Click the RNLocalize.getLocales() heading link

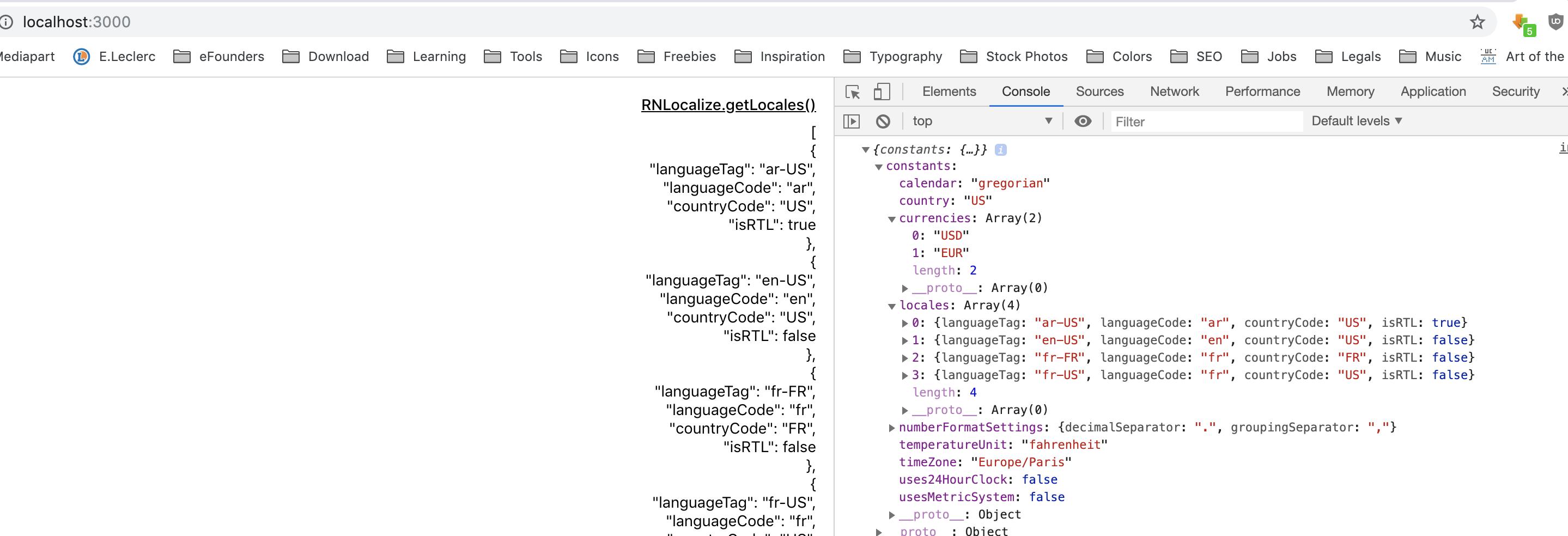[728, 105]
